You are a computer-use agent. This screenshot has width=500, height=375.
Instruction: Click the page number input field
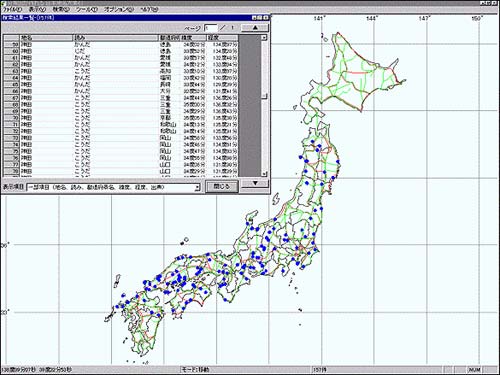211,28
